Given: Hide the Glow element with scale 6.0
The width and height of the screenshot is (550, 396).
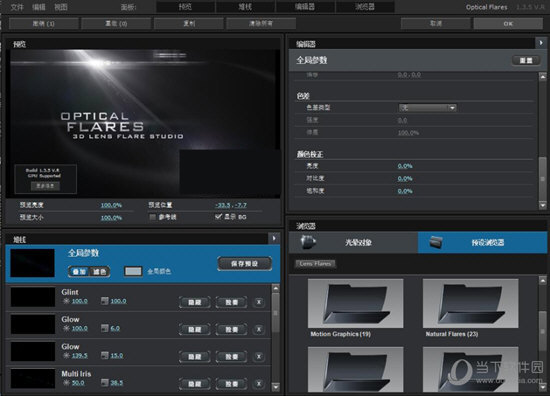Looking at the screenshot, I should coord(195,329).
